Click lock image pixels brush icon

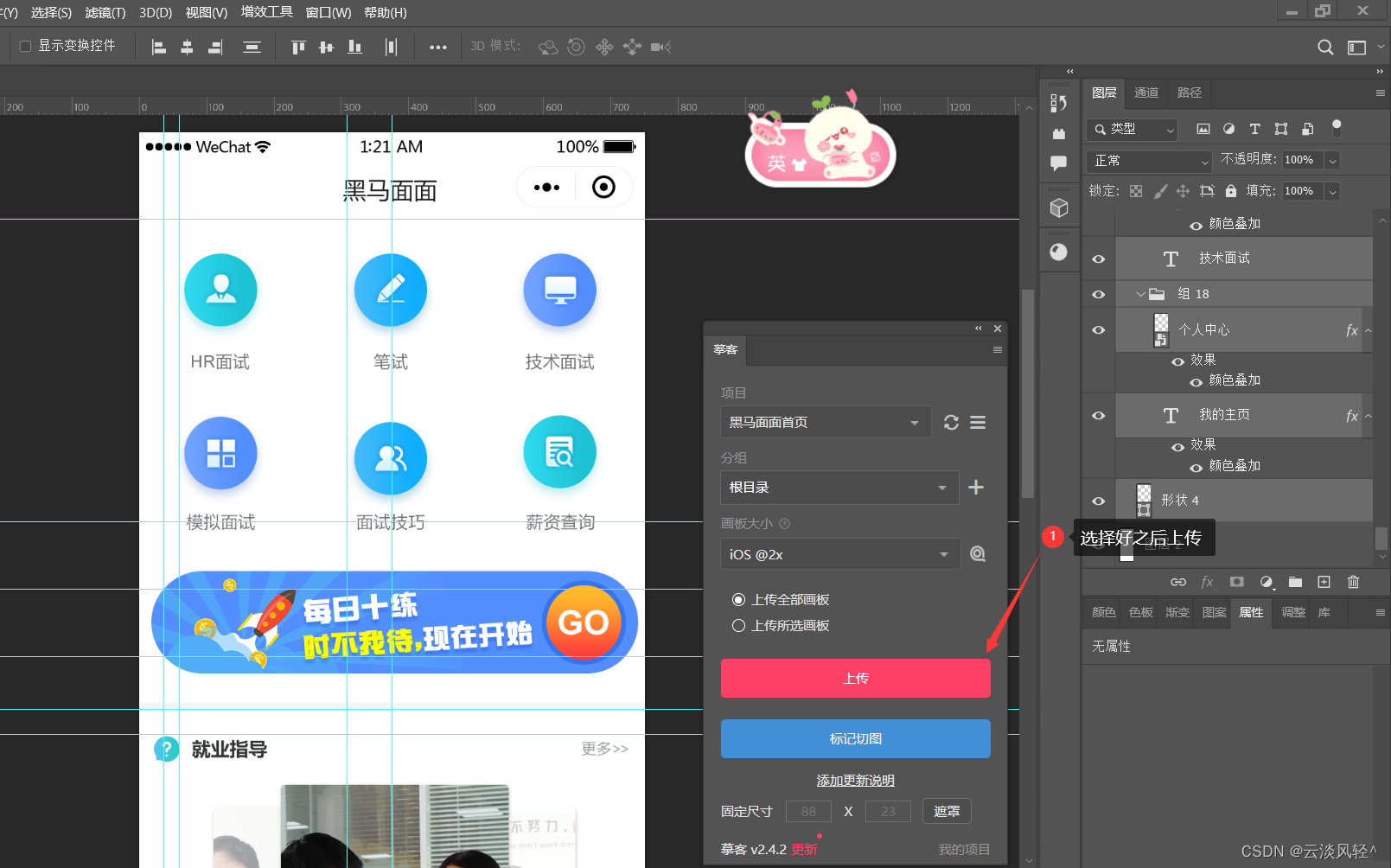click(1161, 191)
